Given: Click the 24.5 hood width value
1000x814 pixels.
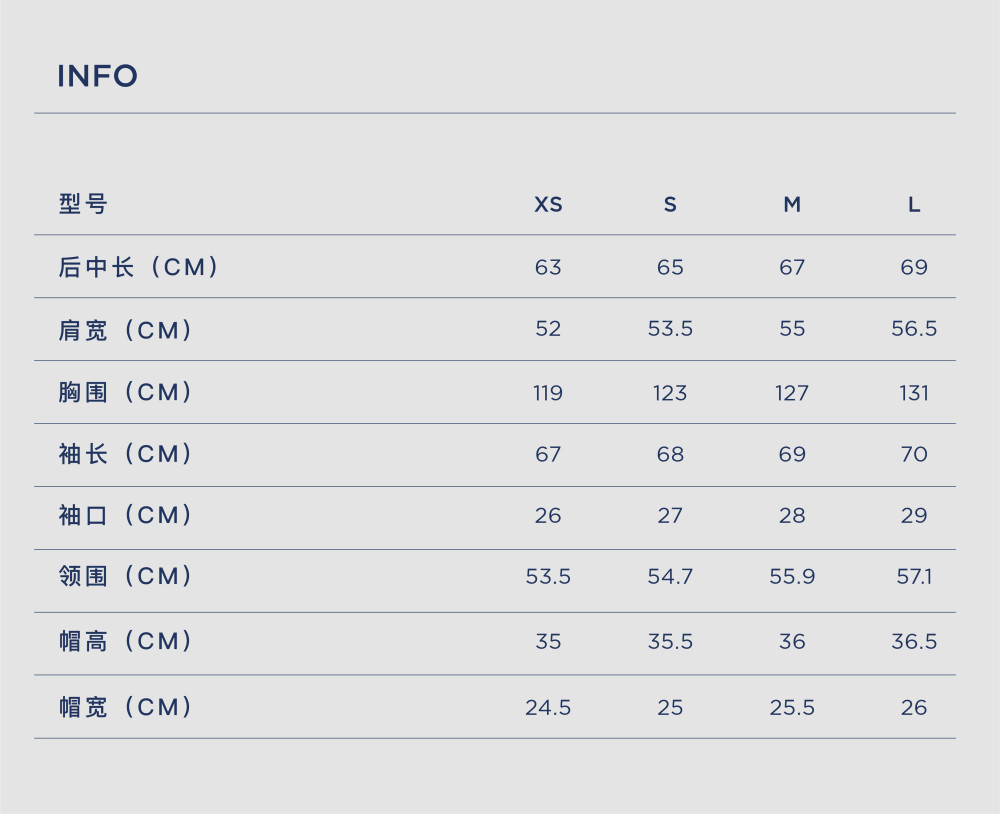Looking at the screenshot, I should coord(548,707).
